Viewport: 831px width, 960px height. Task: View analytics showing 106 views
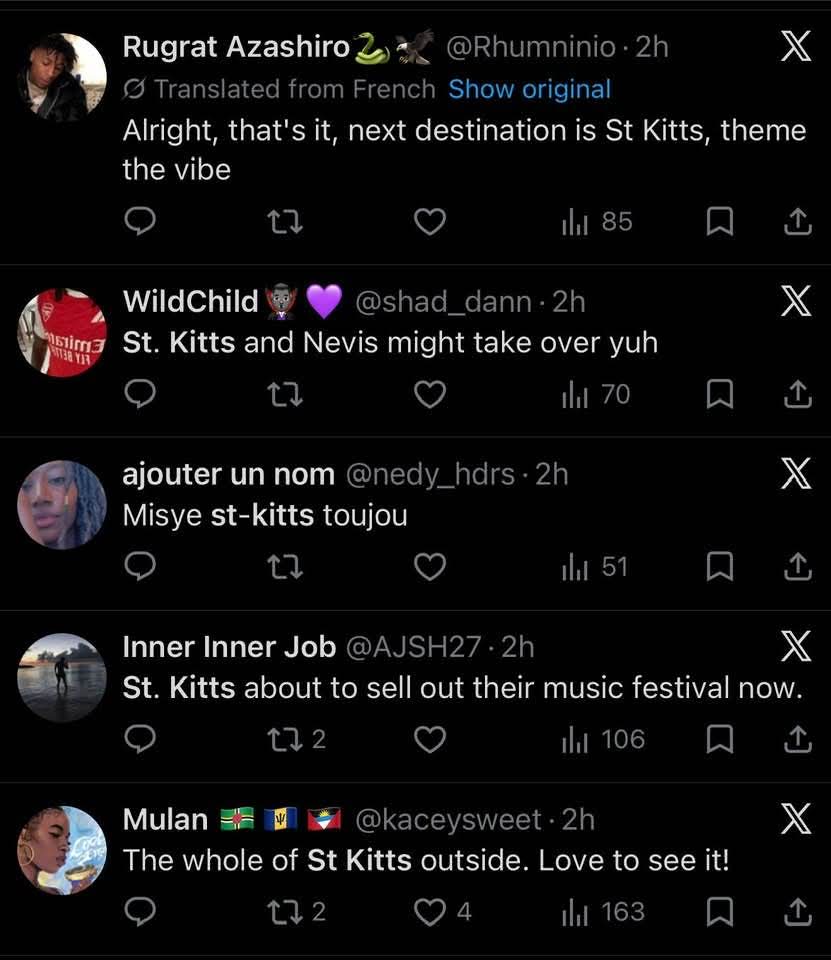(x=603, y=739)
